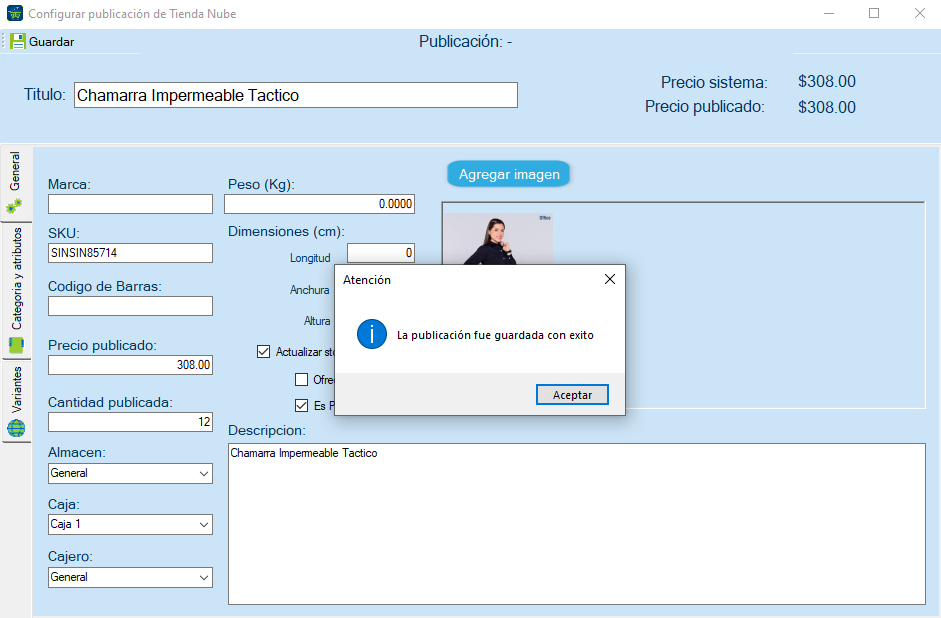The width and height of the screenshot is (941, 618).
Task: Click inside the Descripcion text area
Action: click(577, 524)
